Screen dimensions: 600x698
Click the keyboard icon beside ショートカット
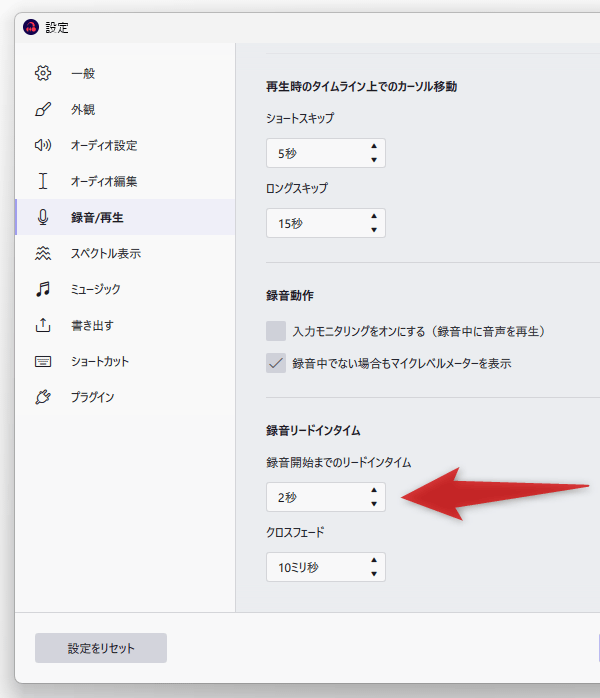(x=43, y=361)
